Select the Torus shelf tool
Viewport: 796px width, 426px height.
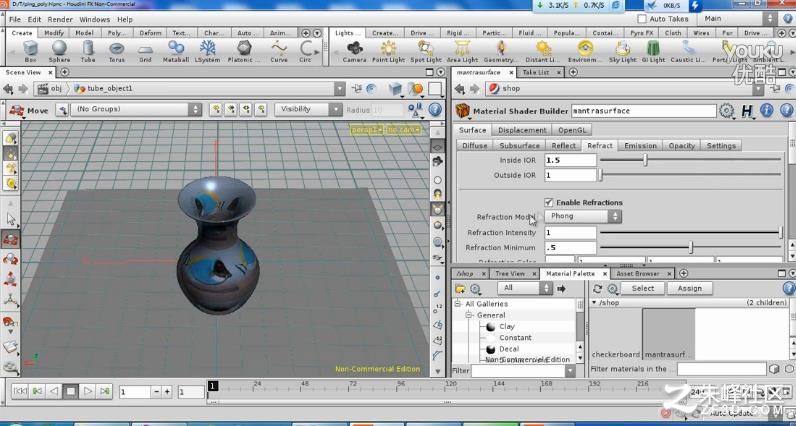click(117, 51)
